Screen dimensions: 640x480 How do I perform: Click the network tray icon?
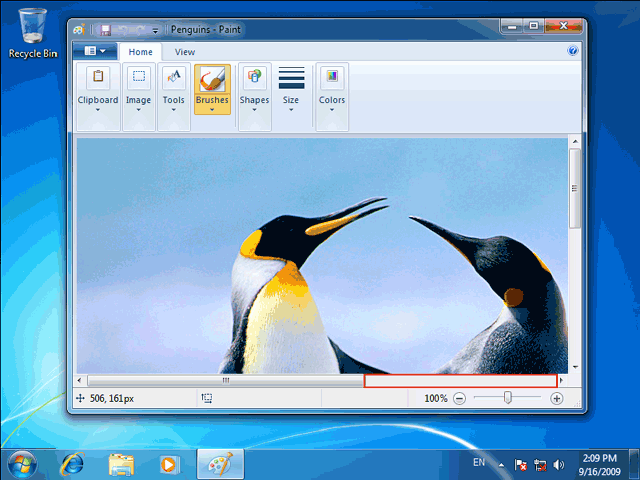(x=540, y=464)
